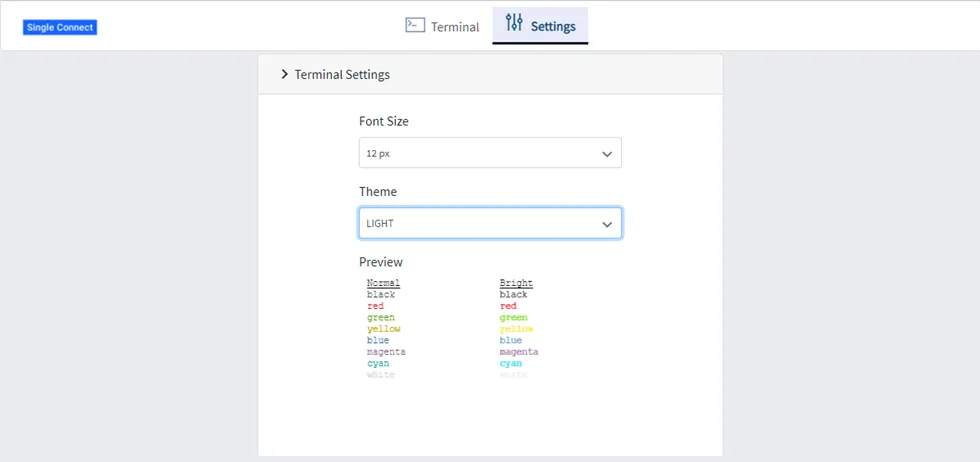Click the Font Size dropdown arrow
Screen dimensions: 980x462
point(606,154)
